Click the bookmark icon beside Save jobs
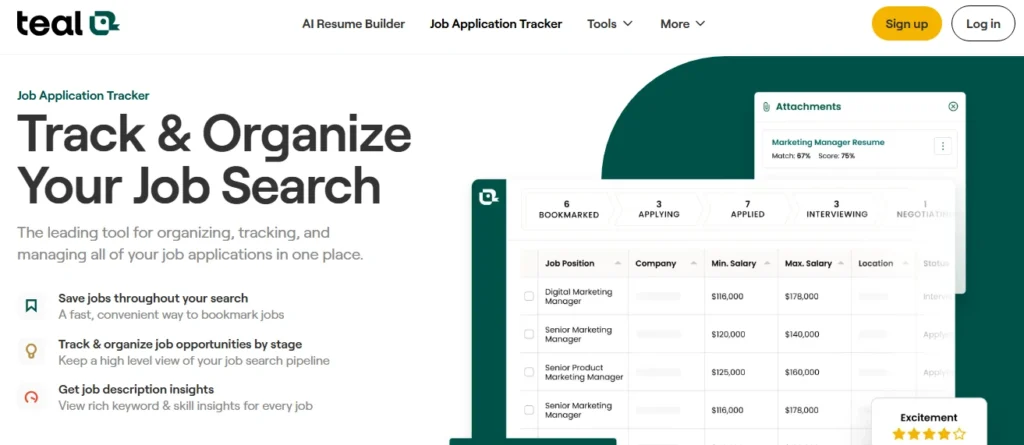The height and width of the screenshot is (445, 1024). click(31, 305)
